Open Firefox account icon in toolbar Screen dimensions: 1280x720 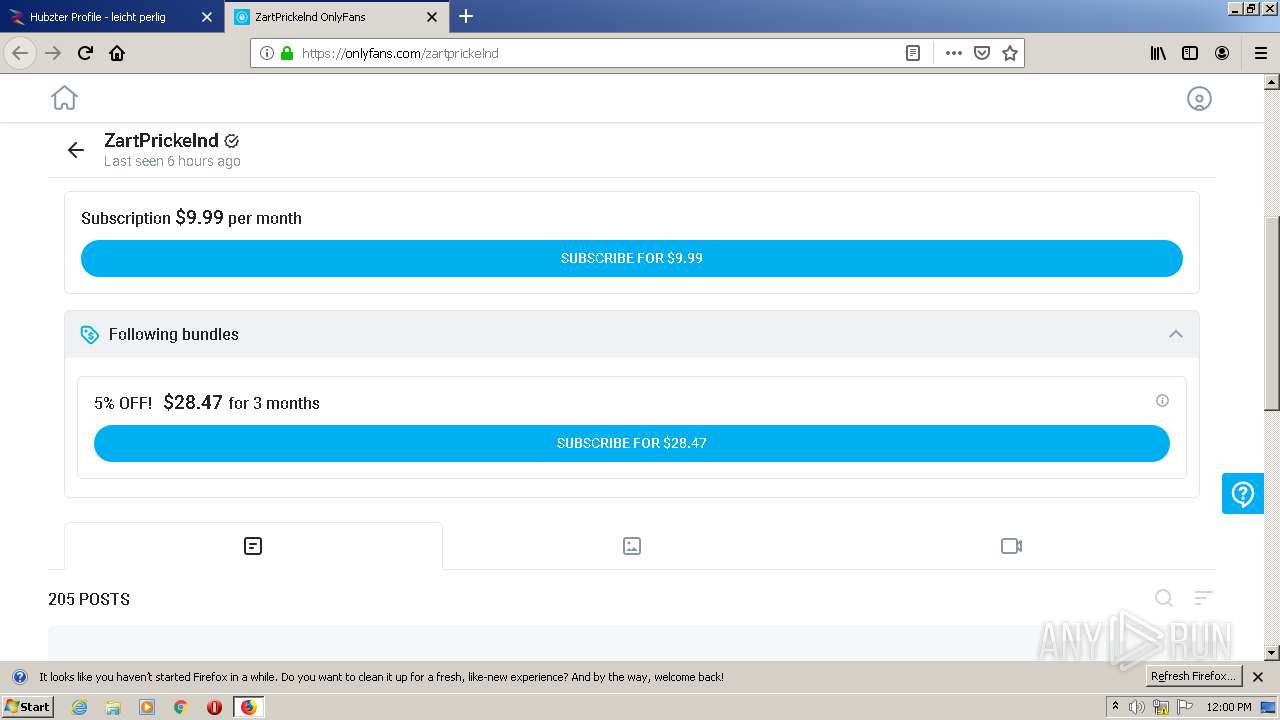[1222, 53]
